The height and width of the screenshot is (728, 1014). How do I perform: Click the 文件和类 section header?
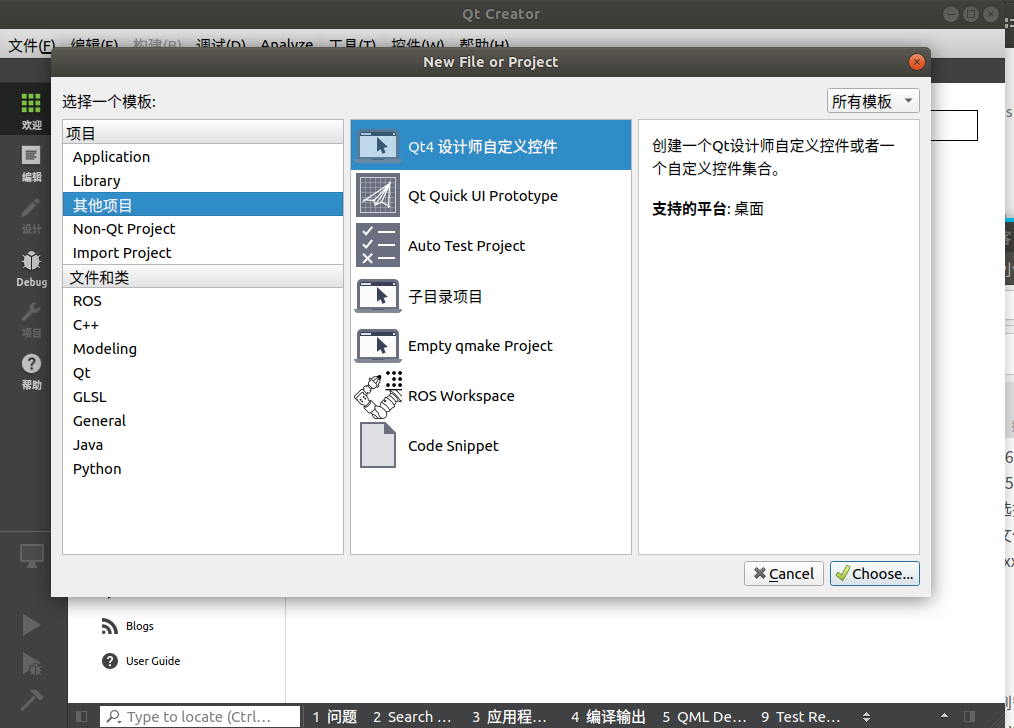(x=203, y=277)
